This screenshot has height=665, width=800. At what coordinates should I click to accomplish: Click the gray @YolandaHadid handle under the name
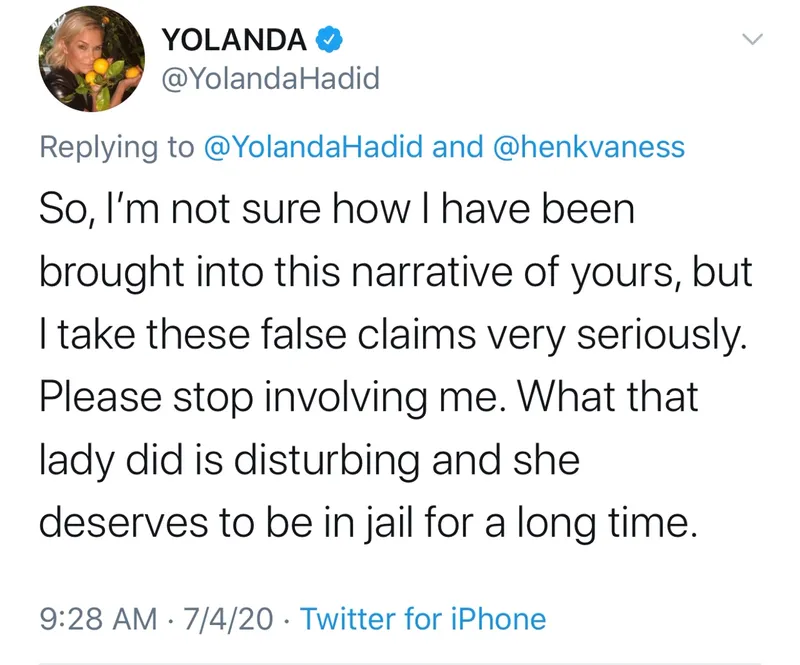click(x=271, y=79)
